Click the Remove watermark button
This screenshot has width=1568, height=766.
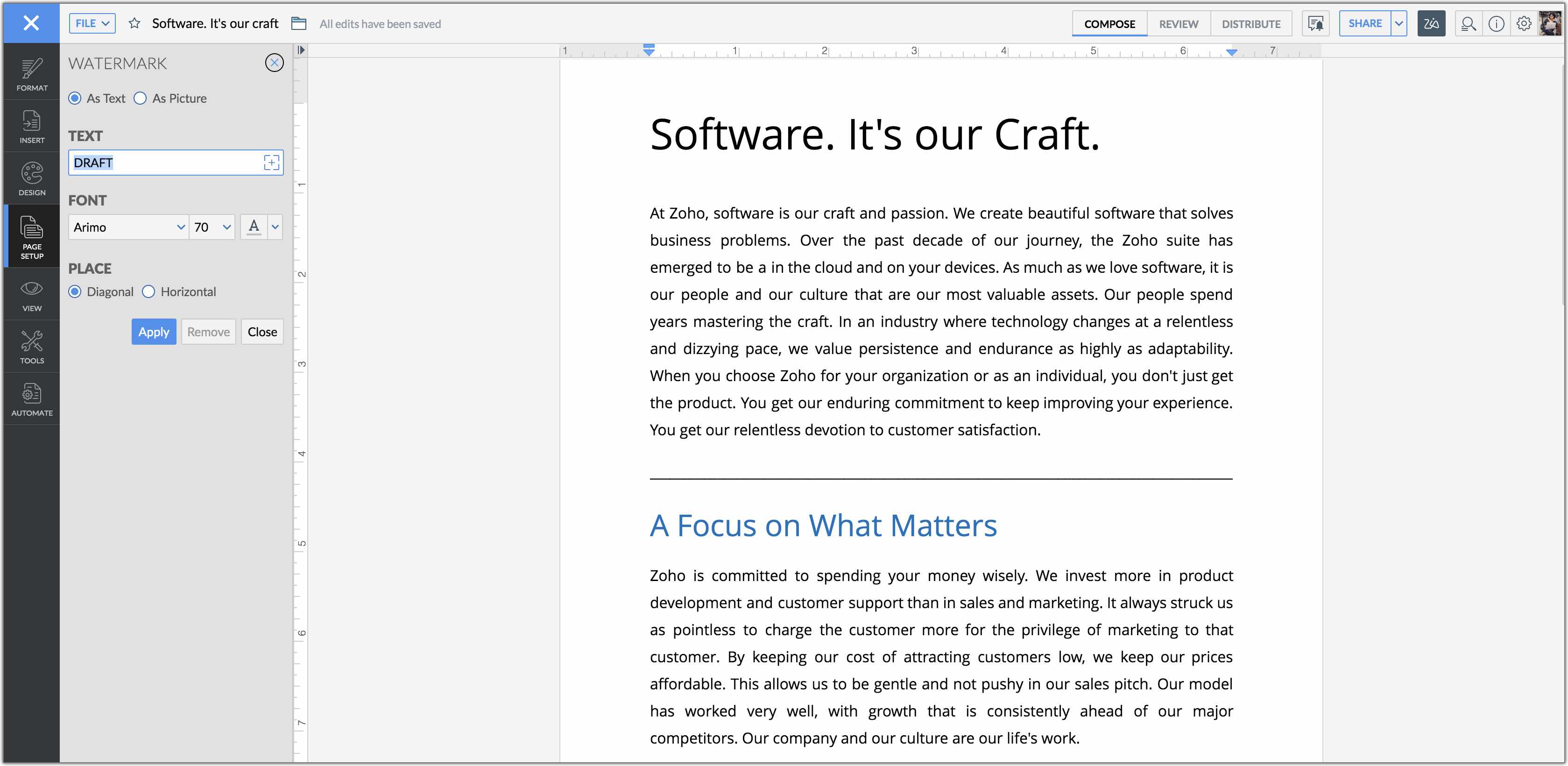(x=208, y=332)
